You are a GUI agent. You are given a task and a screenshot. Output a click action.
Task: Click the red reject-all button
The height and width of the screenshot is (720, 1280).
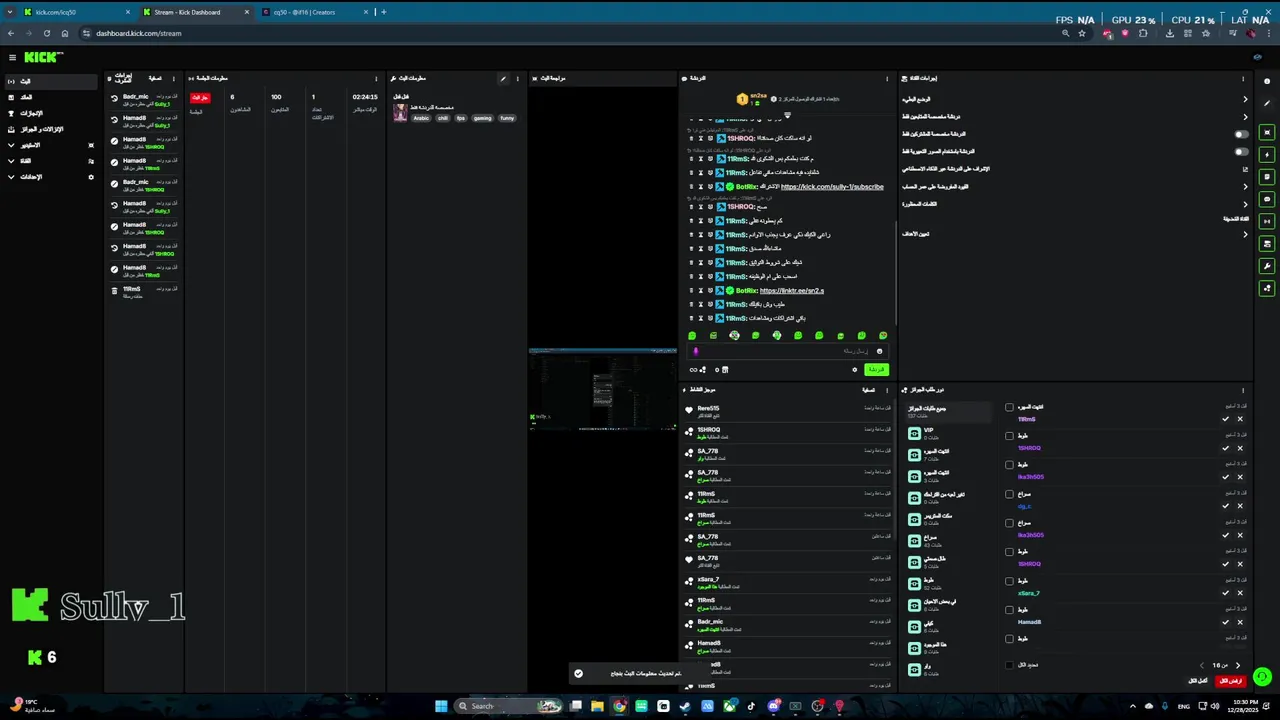coord(1230,680)
